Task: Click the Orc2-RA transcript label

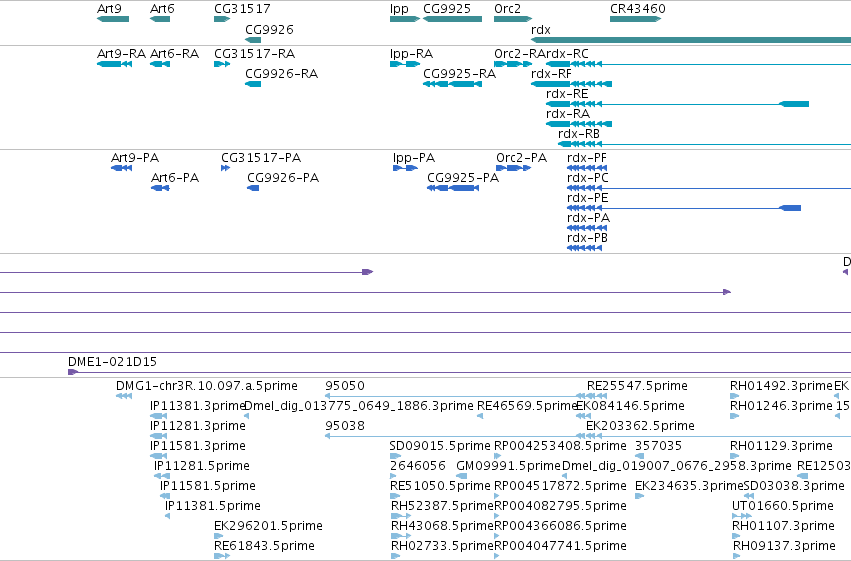Action: pyautogui.click(x=519, y=54)
